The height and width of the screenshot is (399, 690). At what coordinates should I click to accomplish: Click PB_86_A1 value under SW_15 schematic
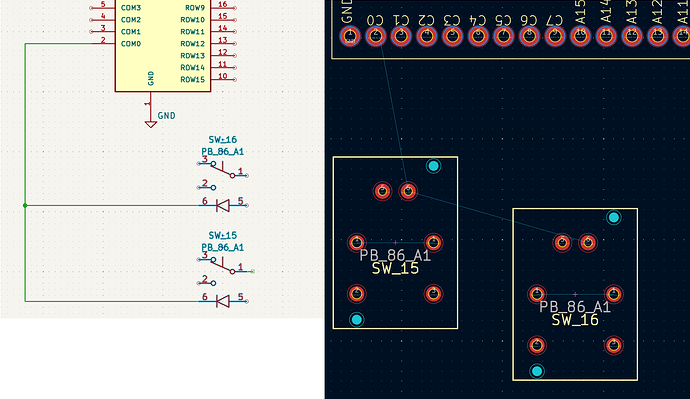click(223, 247)
